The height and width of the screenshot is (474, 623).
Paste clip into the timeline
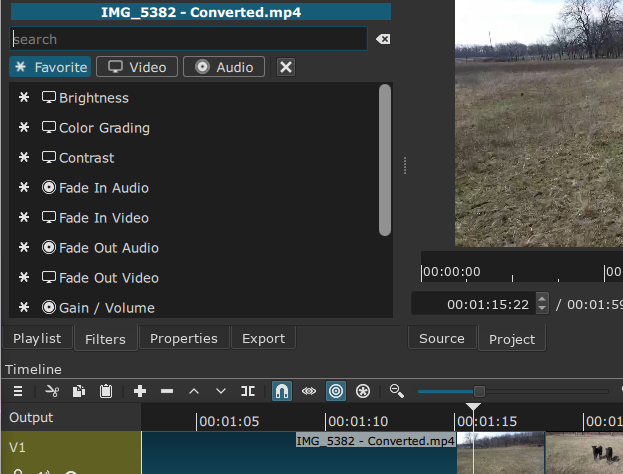106,391
